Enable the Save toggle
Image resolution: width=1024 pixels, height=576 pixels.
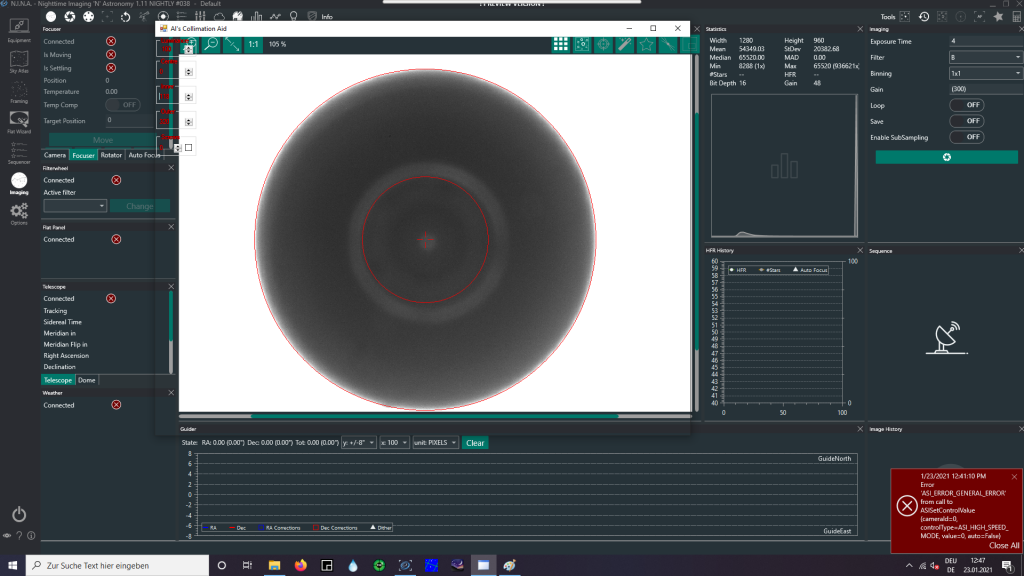(x=968, y=121)
